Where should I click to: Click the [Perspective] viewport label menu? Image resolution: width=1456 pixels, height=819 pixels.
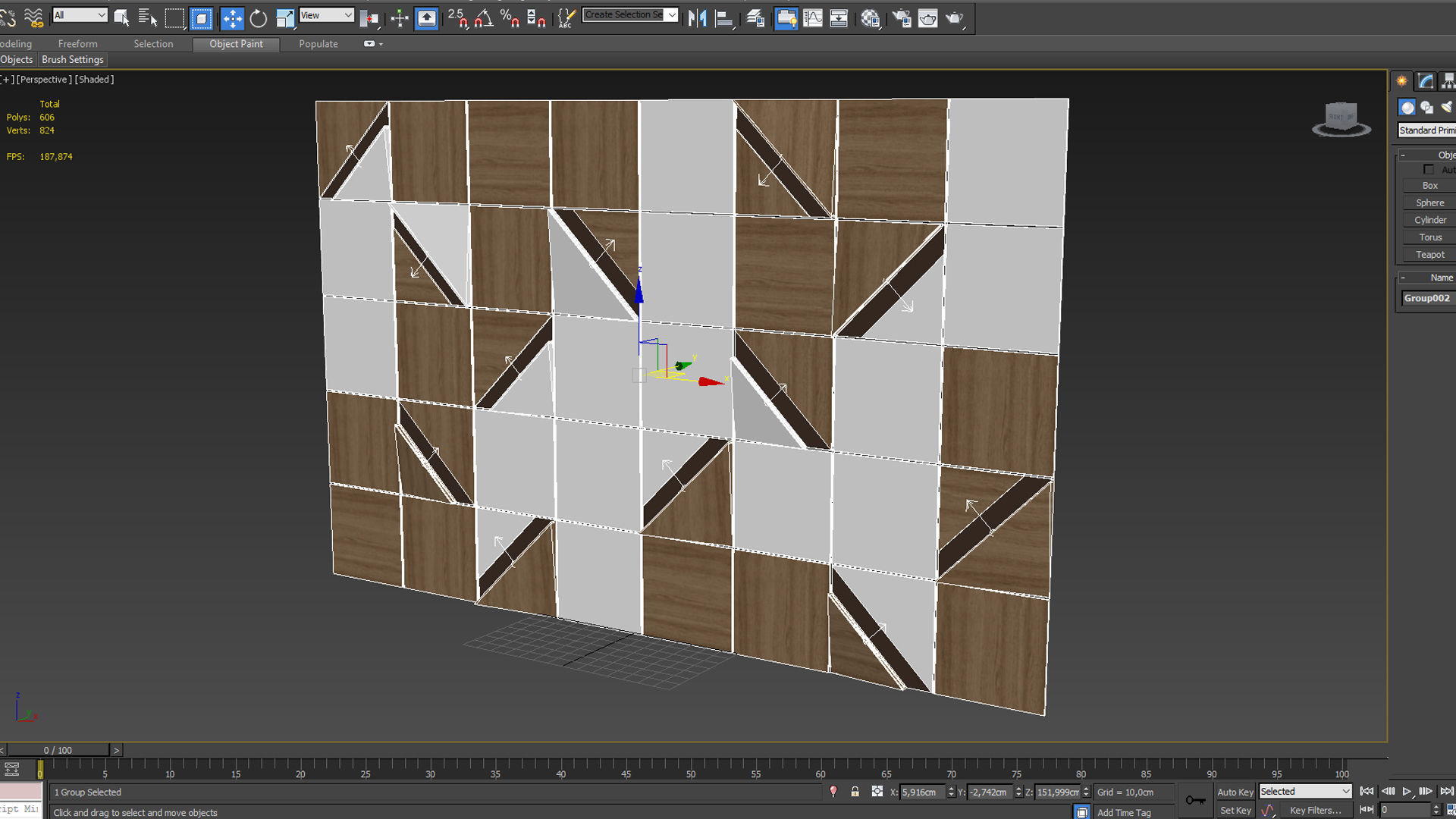tap(44, 80)
